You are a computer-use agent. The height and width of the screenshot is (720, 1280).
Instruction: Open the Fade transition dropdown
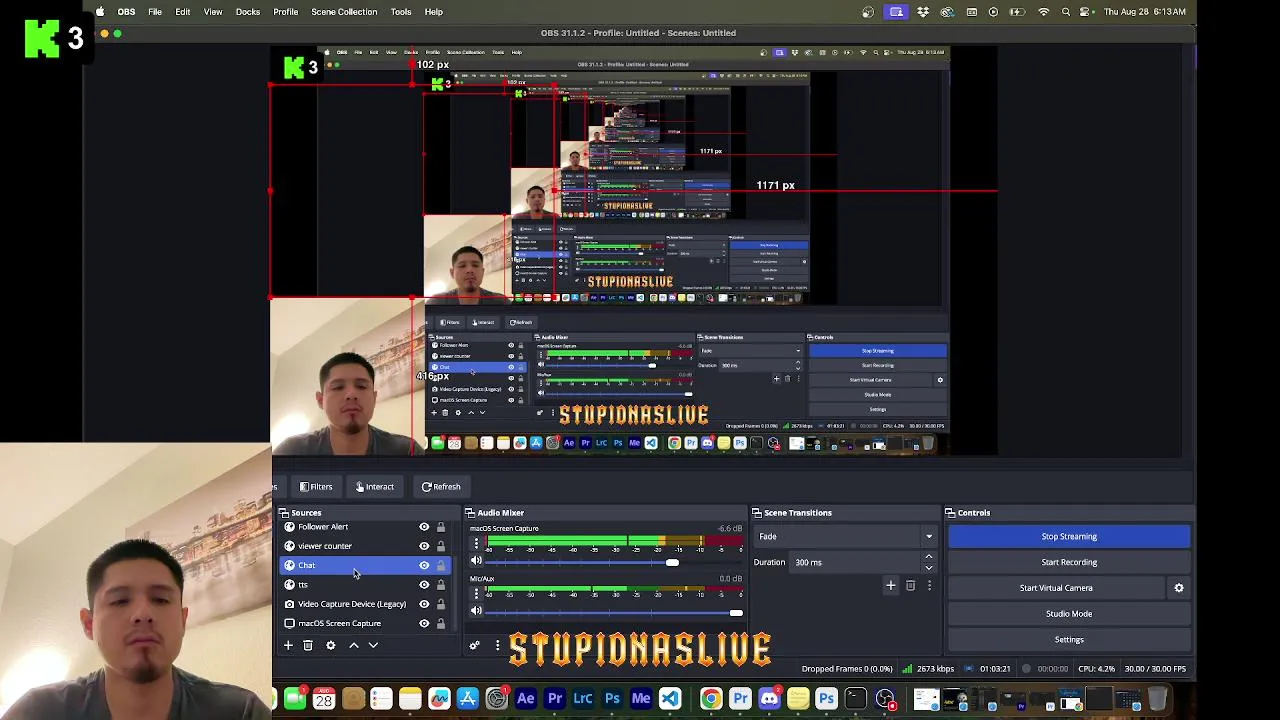pos(846,536)
